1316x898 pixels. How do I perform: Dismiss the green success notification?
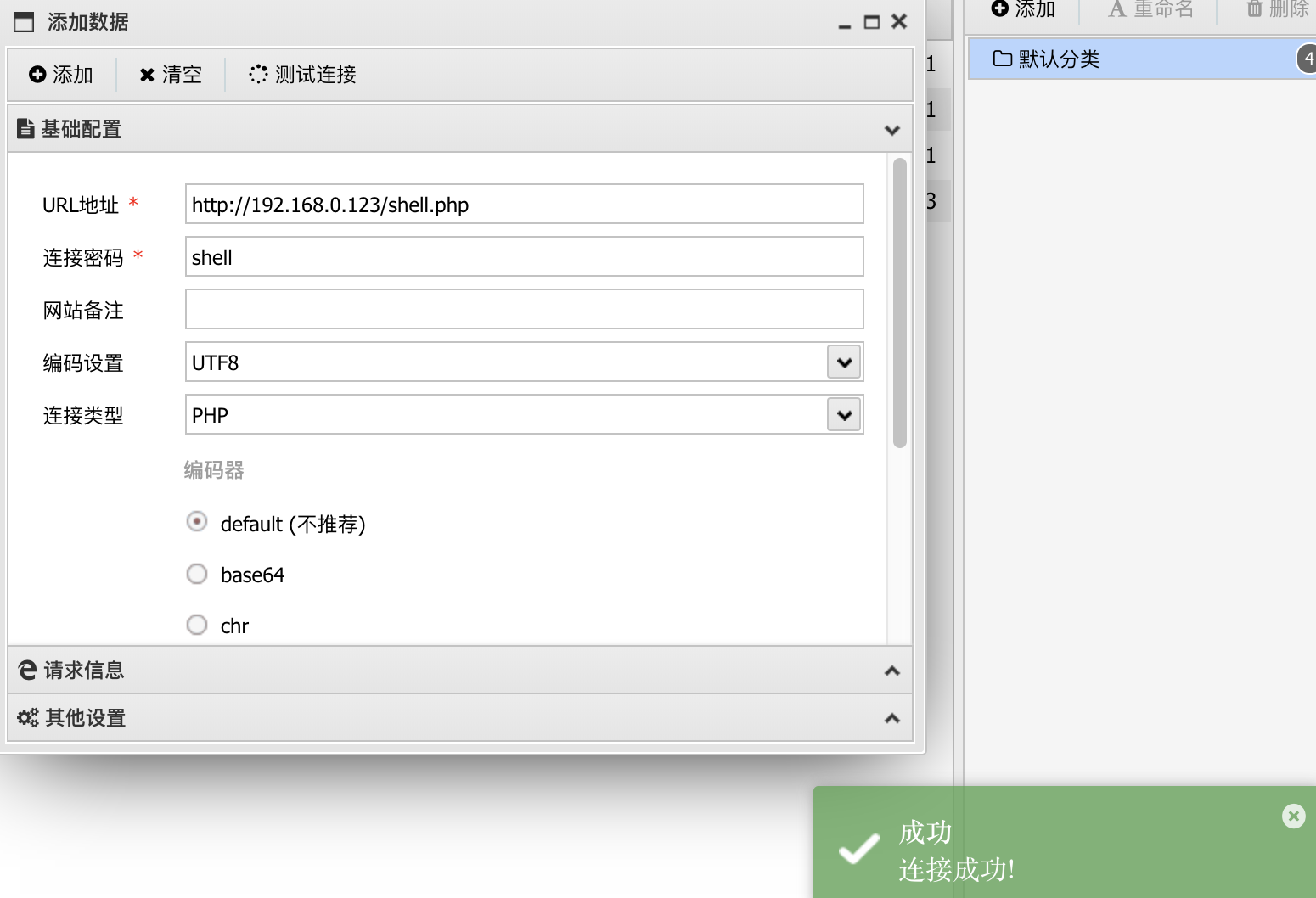(x=1293, y=817)
